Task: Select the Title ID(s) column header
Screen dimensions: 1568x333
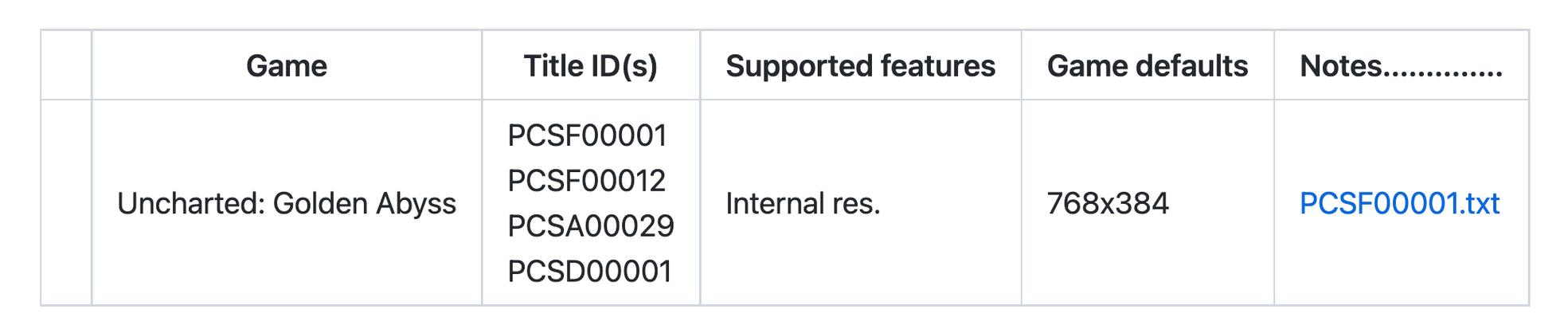Action: pyautogui.click(x=590, y=66)
